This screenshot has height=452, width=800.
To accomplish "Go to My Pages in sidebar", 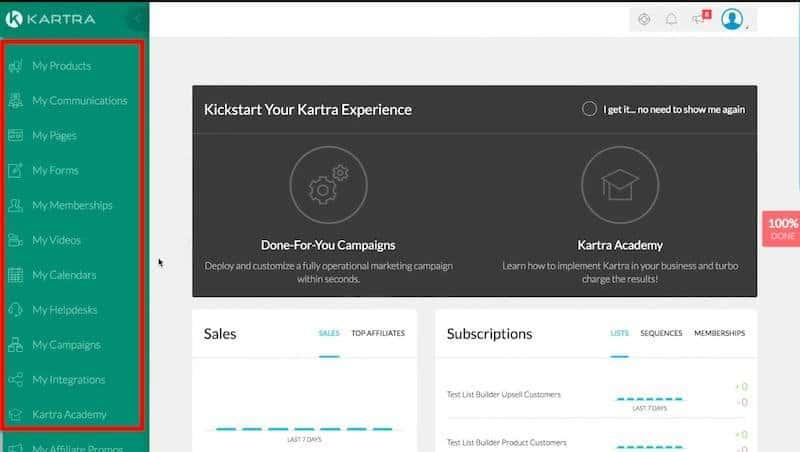I will coord(54,136).
